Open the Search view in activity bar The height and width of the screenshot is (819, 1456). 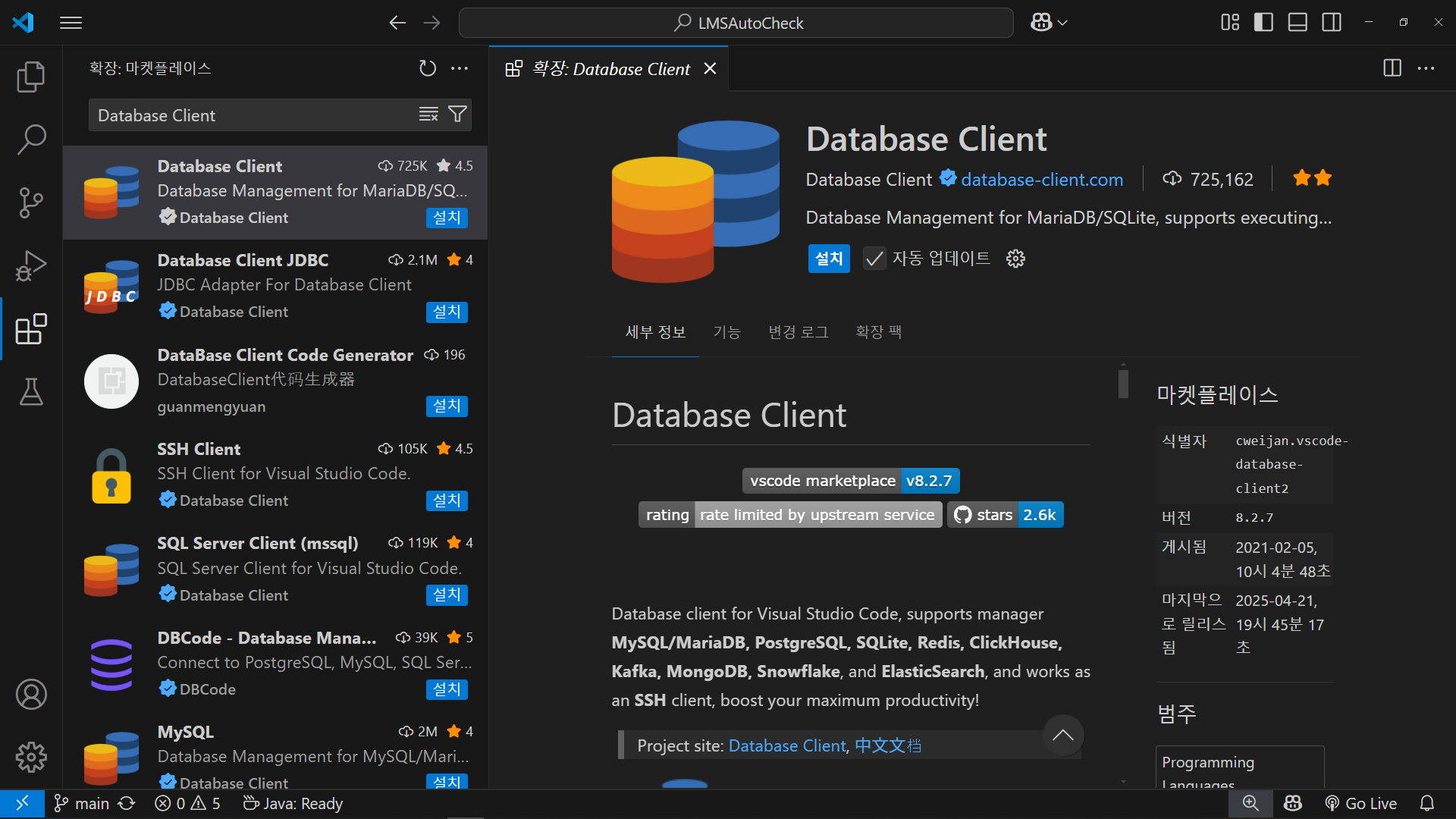click(x=31, y=140)
